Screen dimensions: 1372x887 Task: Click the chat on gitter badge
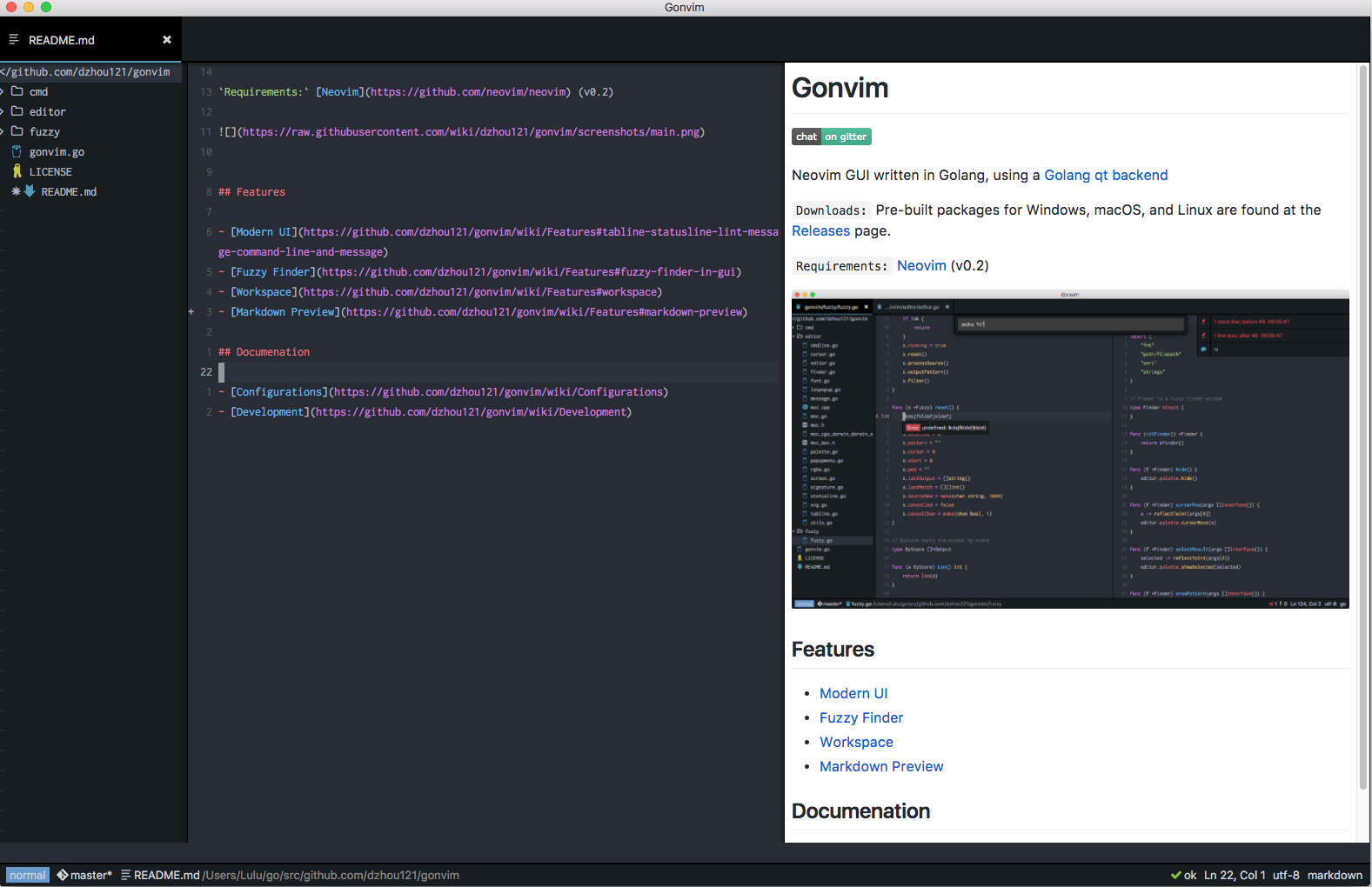832,137
